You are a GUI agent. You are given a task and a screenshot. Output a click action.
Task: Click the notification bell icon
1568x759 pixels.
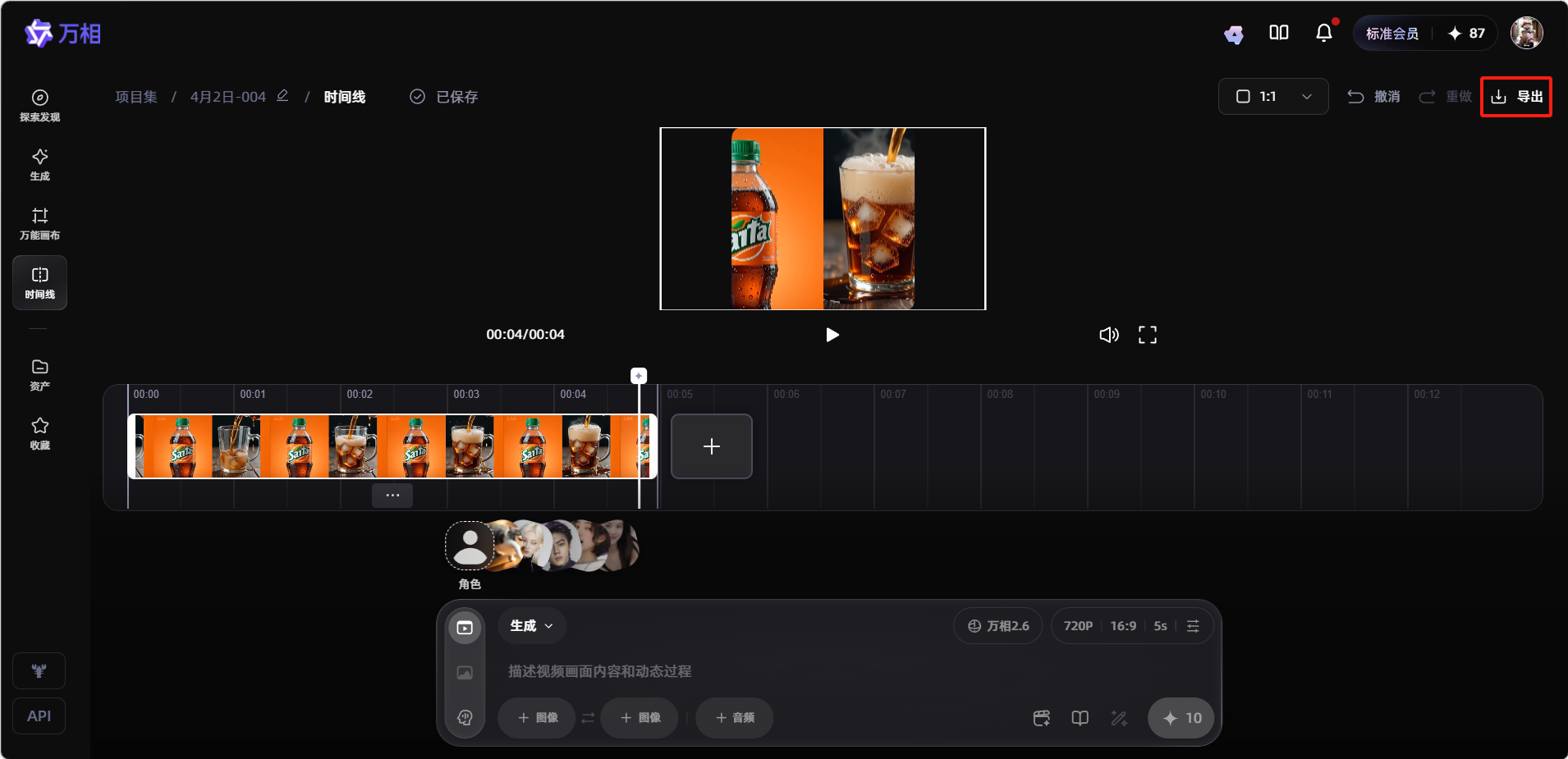1323,33
